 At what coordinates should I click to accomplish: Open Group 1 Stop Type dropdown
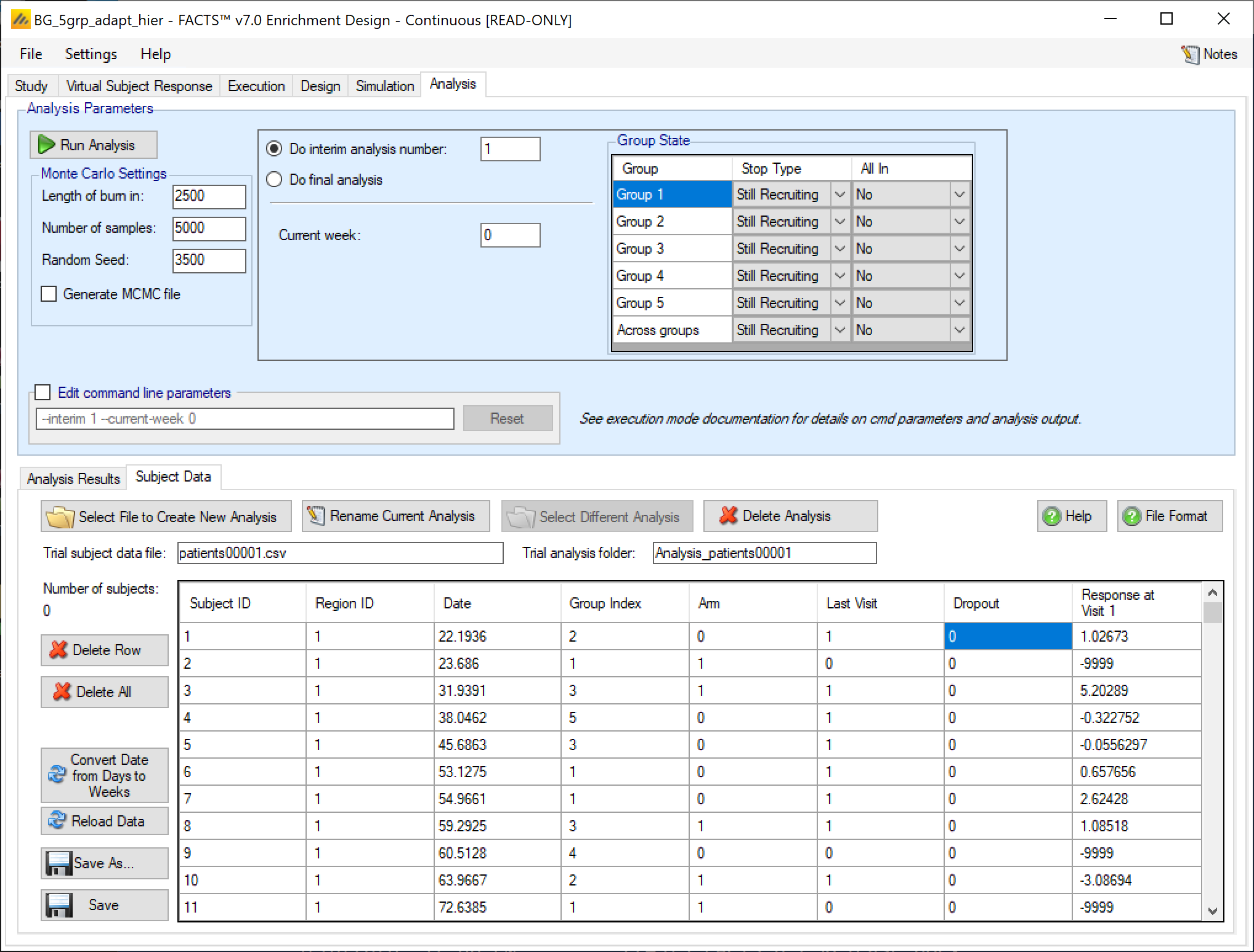point(839,195)
